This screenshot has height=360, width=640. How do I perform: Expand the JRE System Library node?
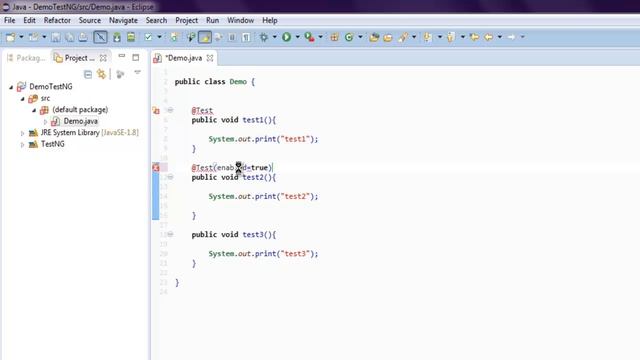click(x=22, y=133)
